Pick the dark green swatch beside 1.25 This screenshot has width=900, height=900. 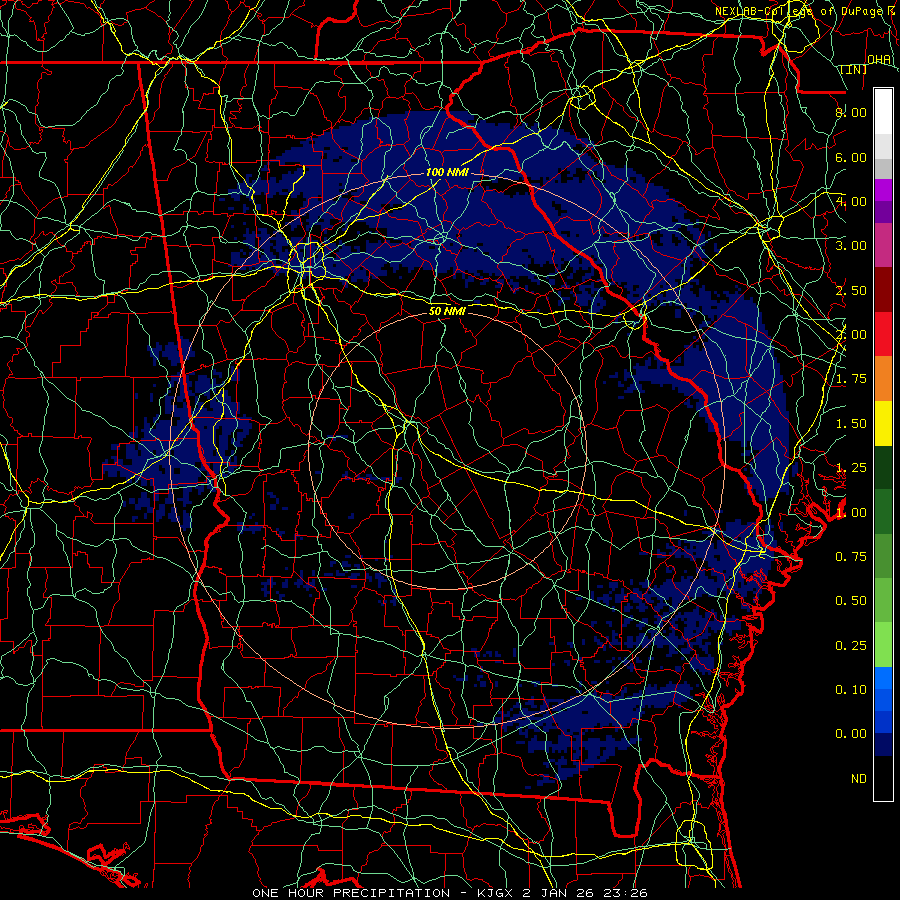[x=883, y=467]
